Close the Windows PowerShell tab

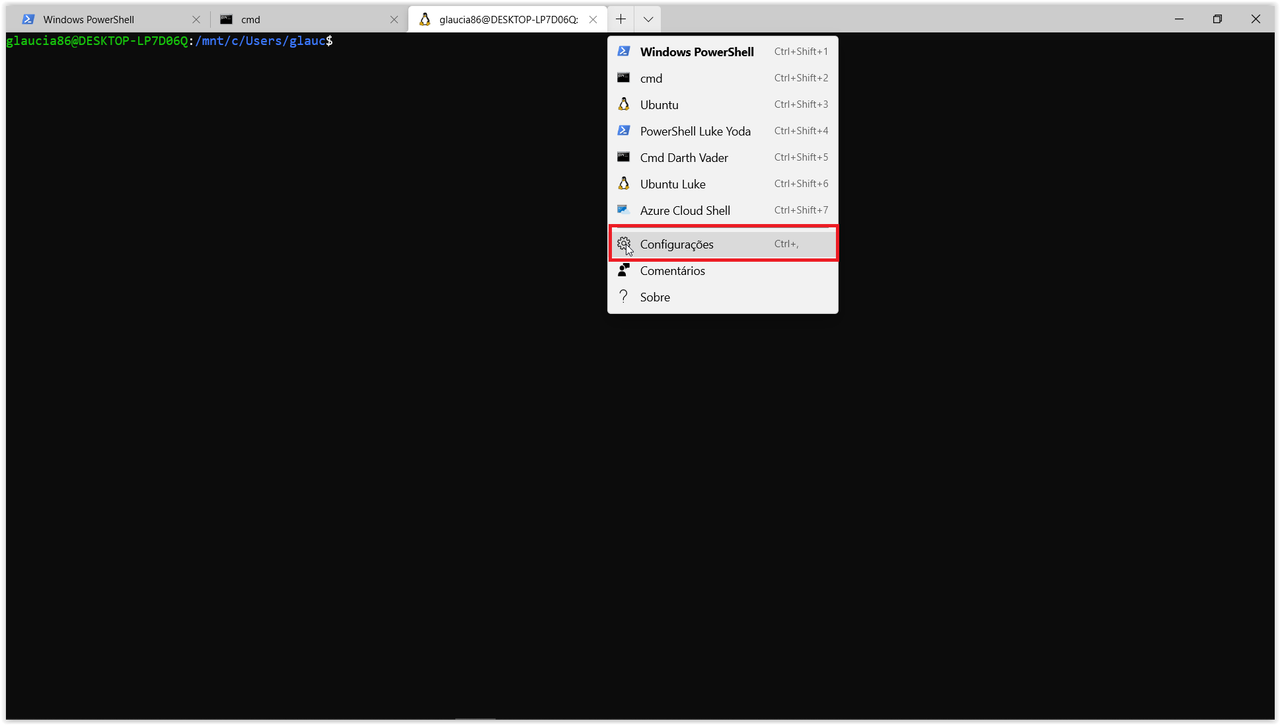196,19
